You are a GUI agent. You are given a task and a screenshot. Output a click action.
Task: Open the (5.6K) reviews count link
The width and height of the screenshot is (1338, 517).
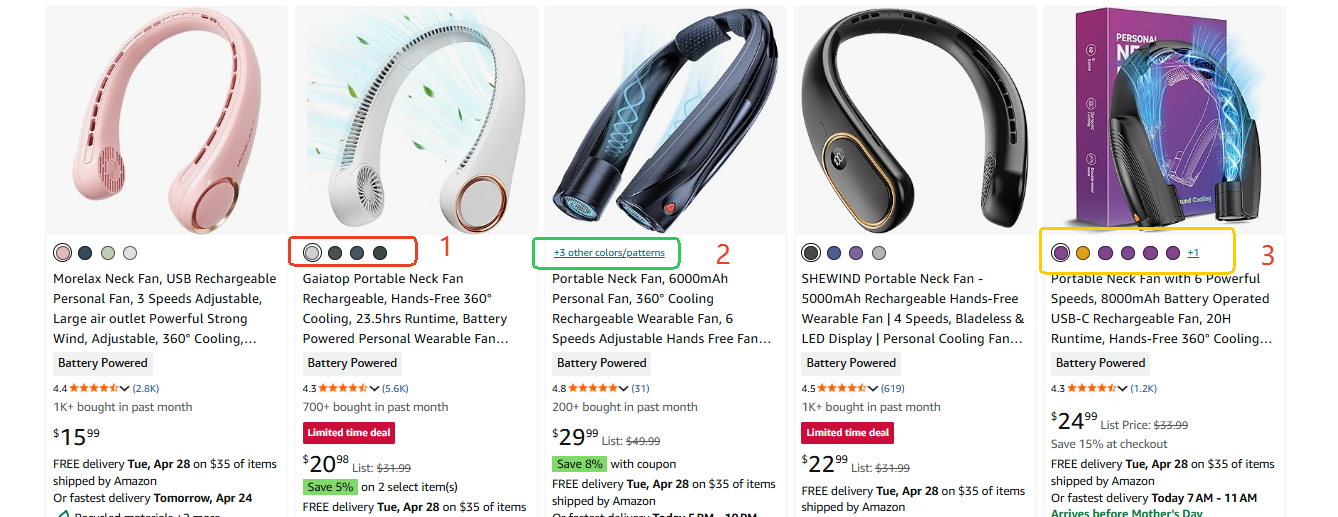coord(394,388)
